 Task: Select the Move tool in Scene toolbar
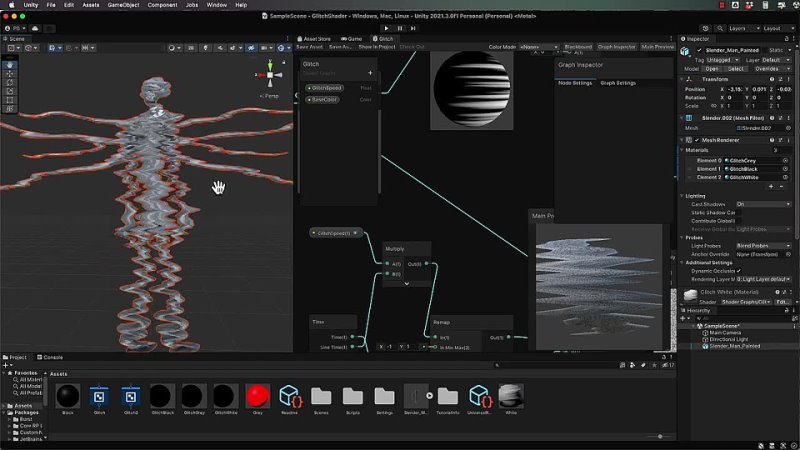10,73
